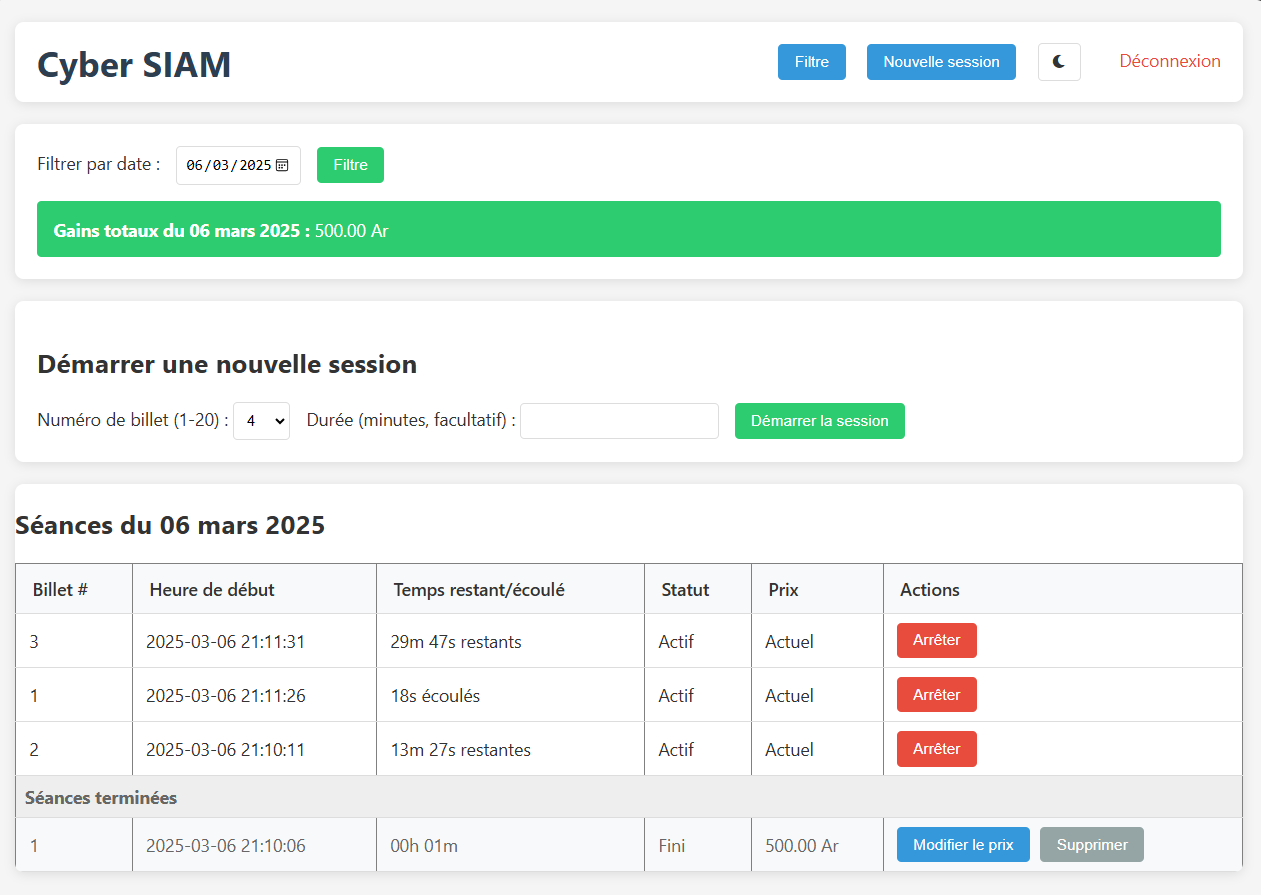Viewport: 1261px width, 895px height.
Task: Click the Cyber SIAM title
Action: (134, 65)
